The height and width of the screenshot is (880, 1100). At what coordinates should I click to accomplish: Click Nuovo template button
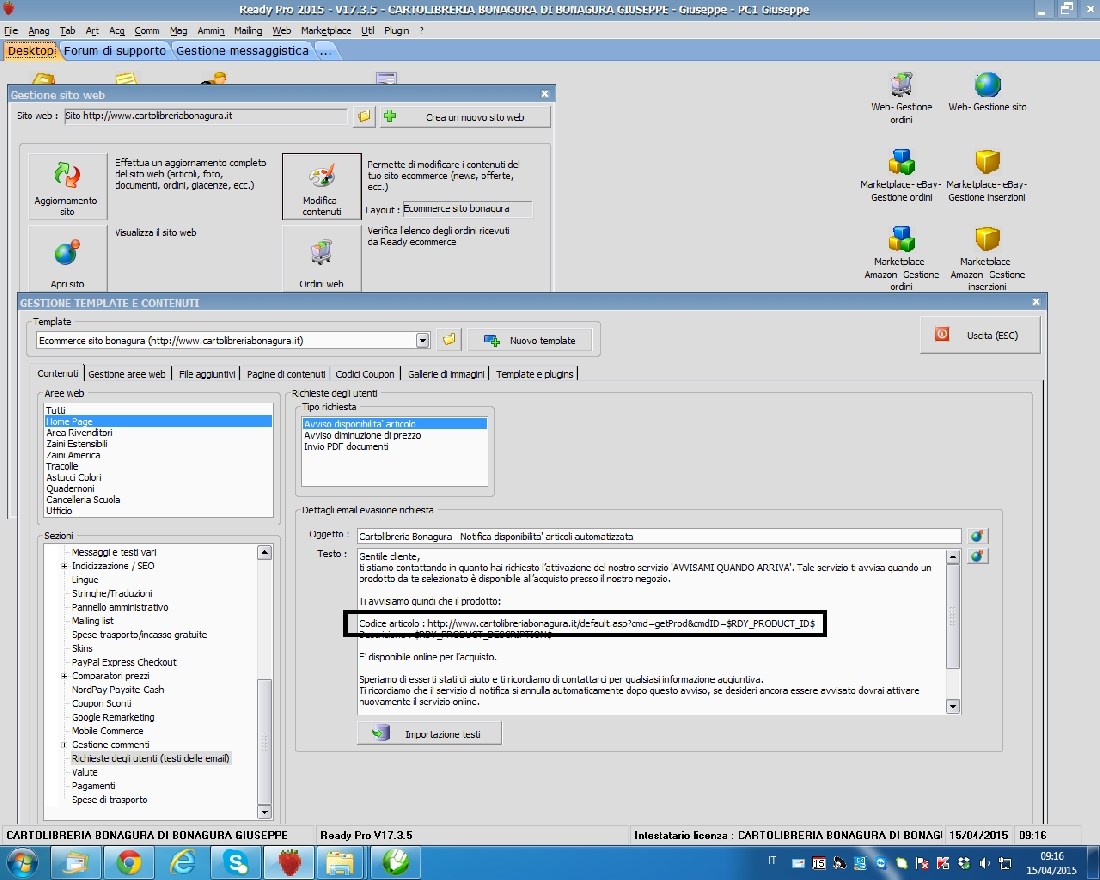530,340
